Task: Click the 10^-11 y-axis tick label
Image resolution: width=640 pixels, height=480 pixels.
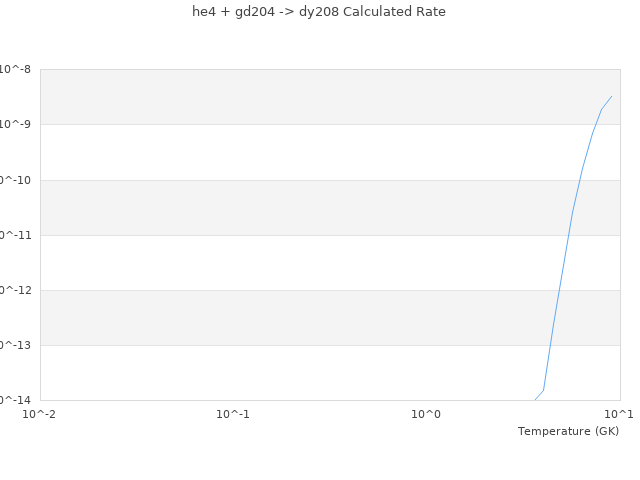Action: 14,235
